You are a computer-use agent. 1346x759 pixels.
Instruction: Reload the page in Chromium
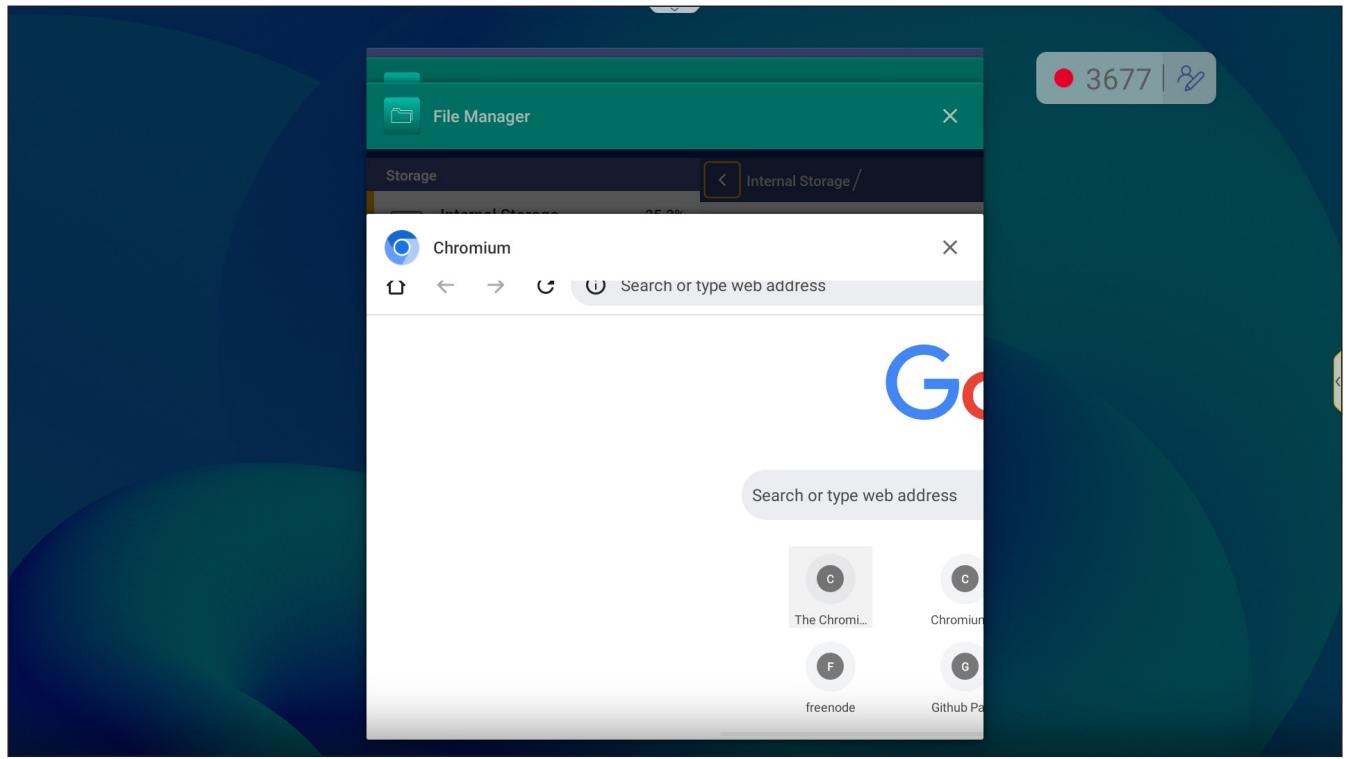coord(546,287)
